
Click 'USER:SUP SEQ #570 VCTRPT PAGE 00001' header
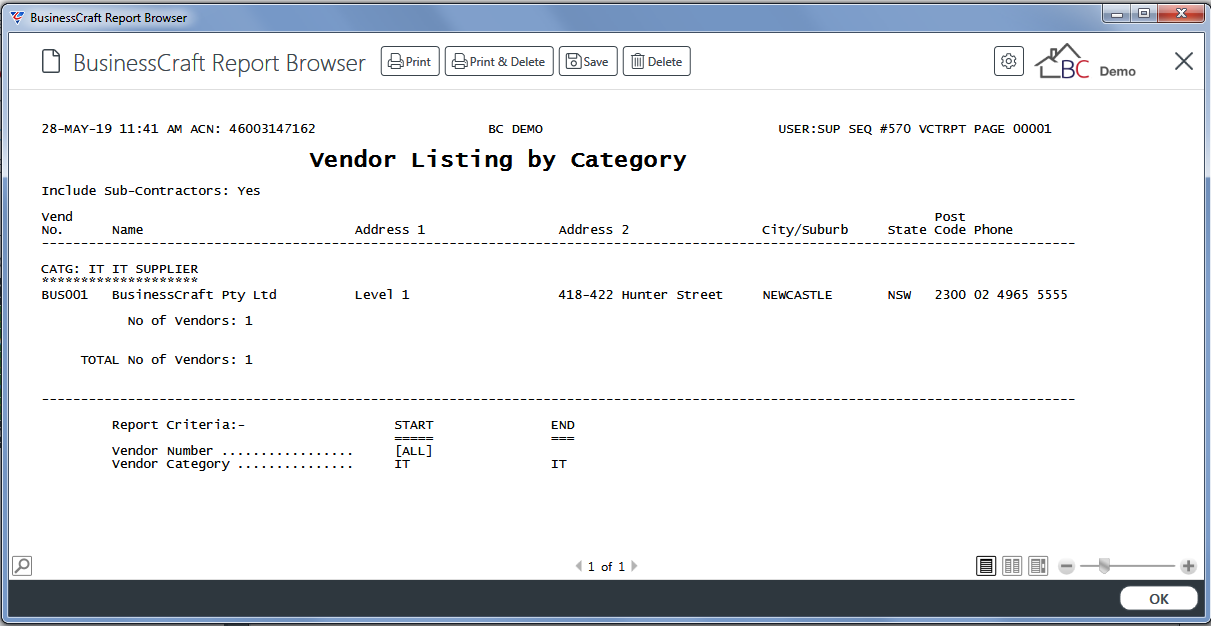(915, 129)
